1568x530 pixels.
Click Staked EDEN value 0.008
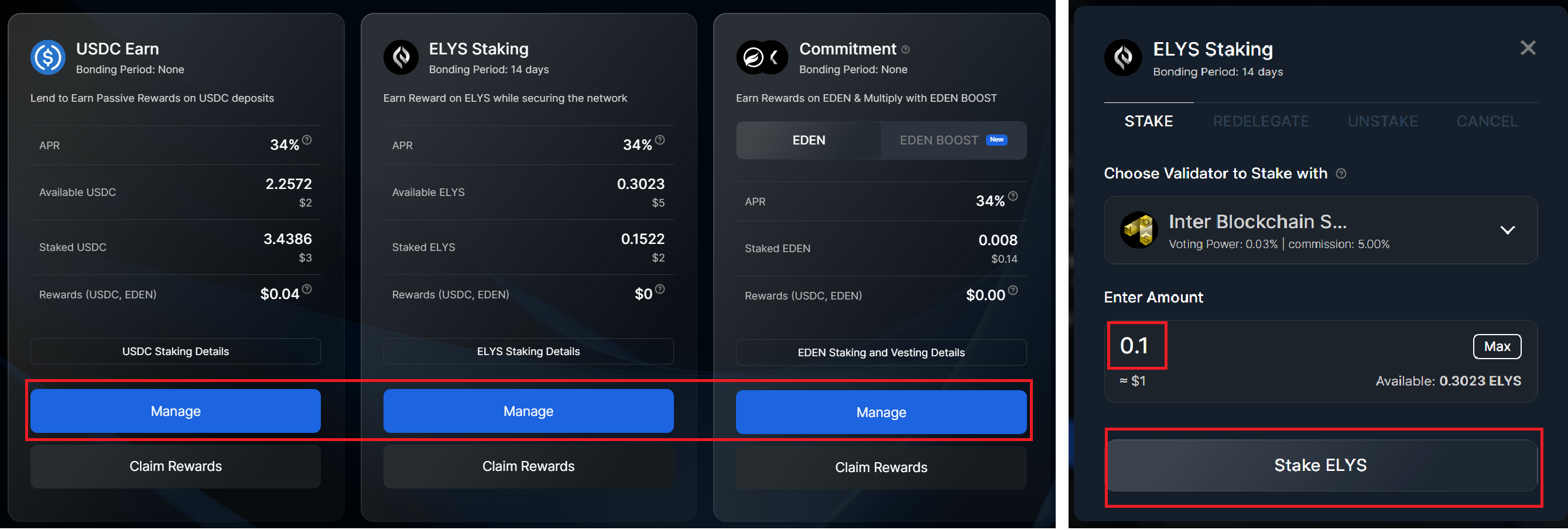tap(998, 241)
